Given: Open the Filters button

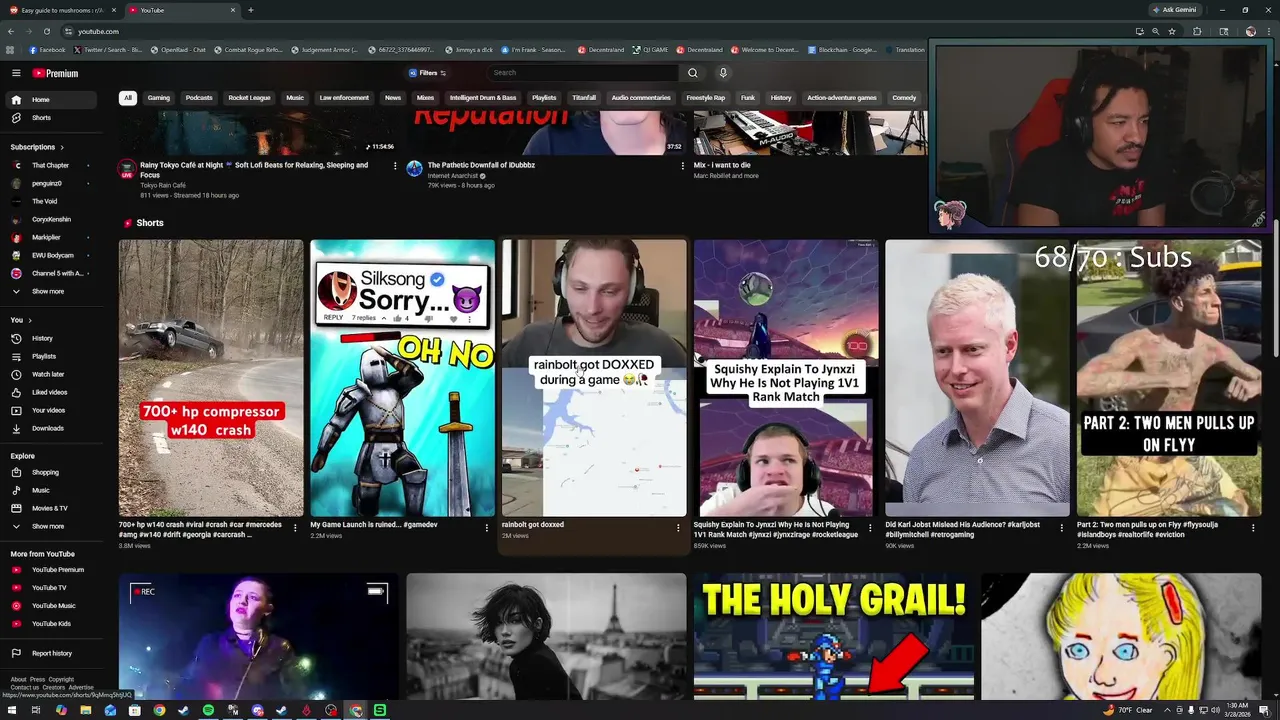Looking at the screenshot, I should [428, 73].
